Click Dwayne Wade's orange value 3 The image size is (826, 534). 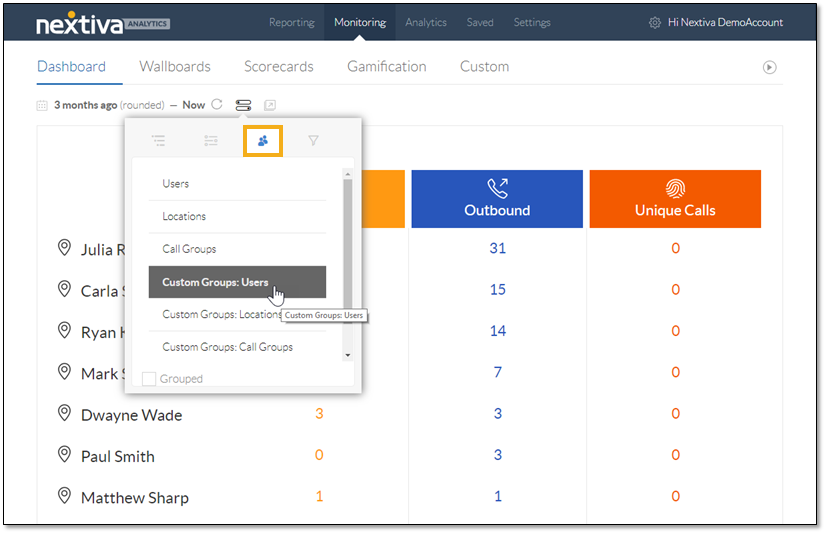319,413
